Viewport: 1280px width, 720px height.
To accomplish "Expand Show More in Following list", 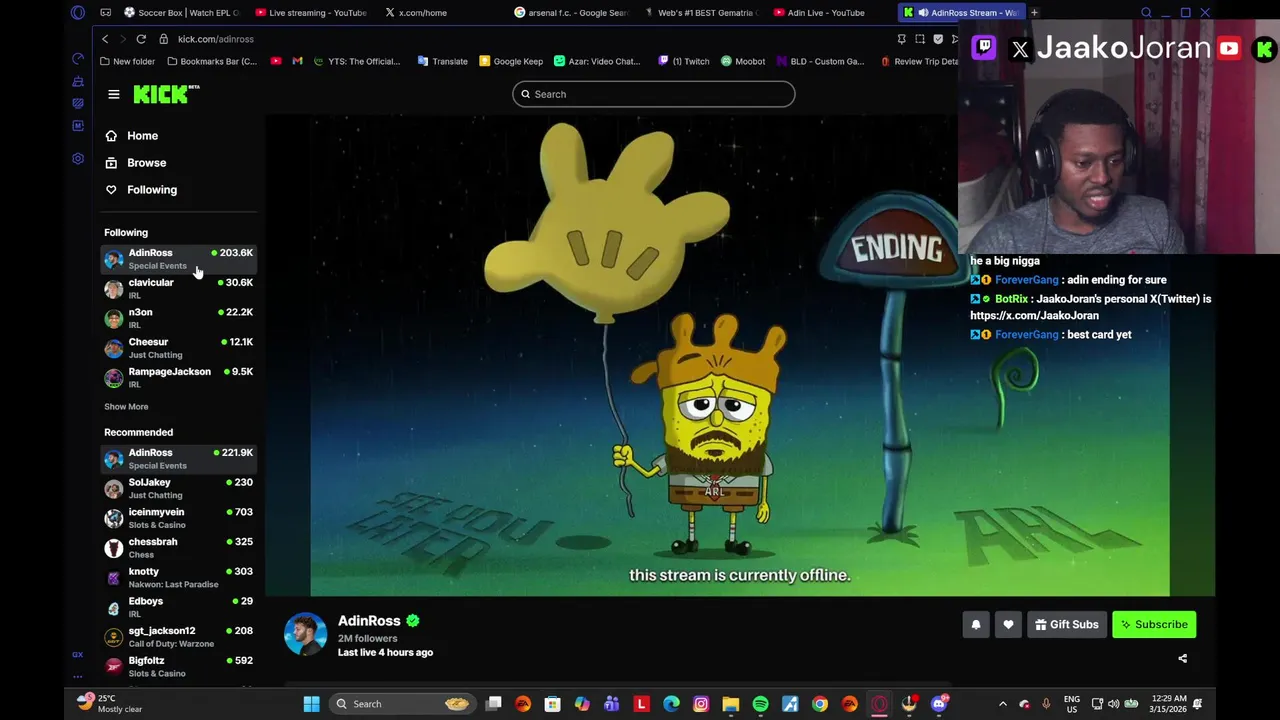I will tap(126, 407).
